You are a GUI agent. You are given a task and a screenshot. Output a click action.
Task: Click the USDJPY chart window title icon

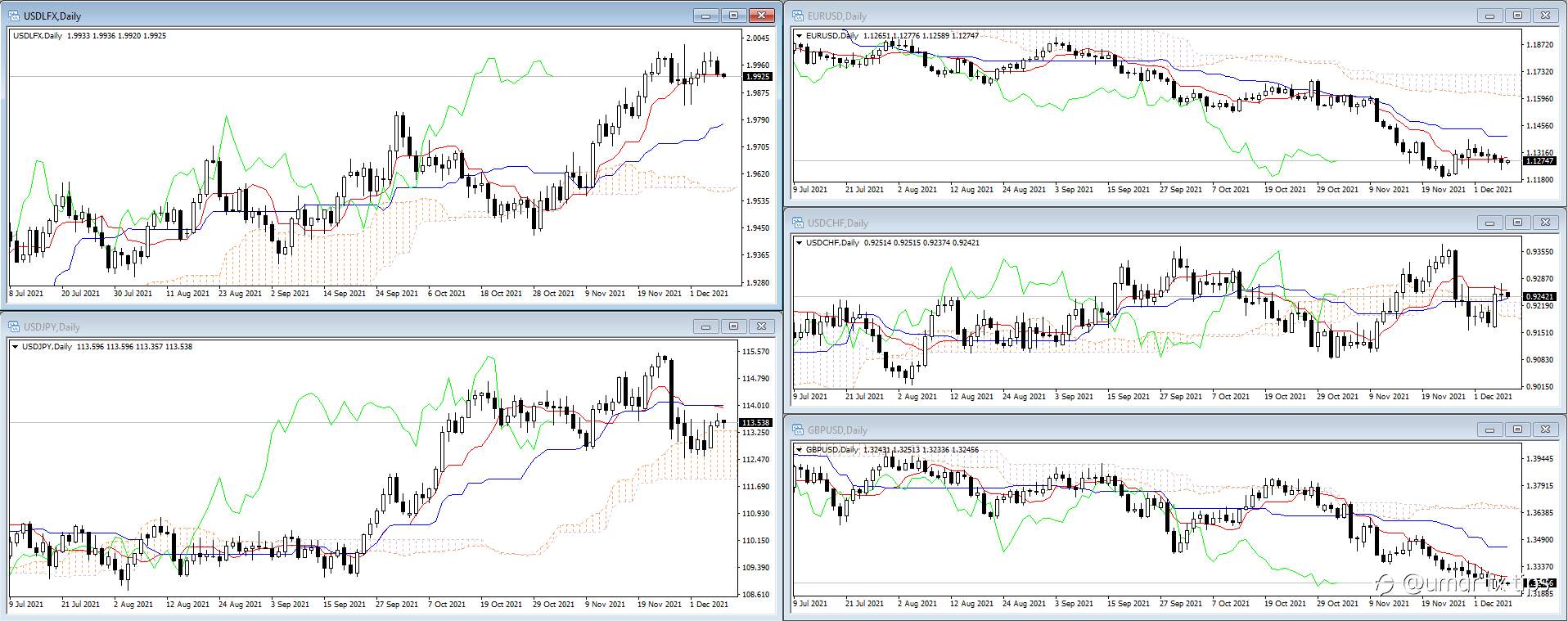[16, 326]
